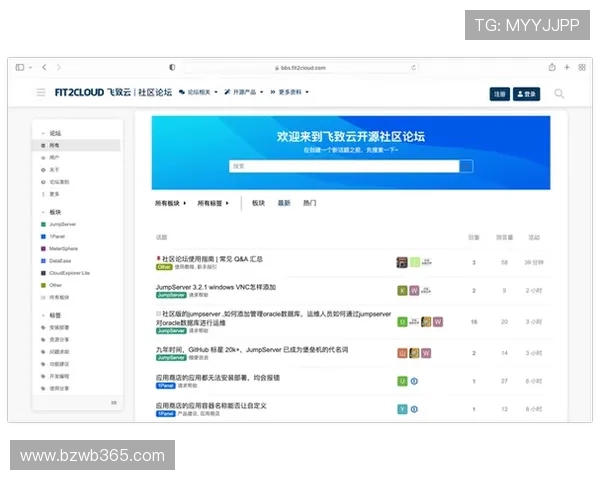Show Safari tab overview grid icon
The width and height of the screenshot is (600, 480).
[582, 67]
